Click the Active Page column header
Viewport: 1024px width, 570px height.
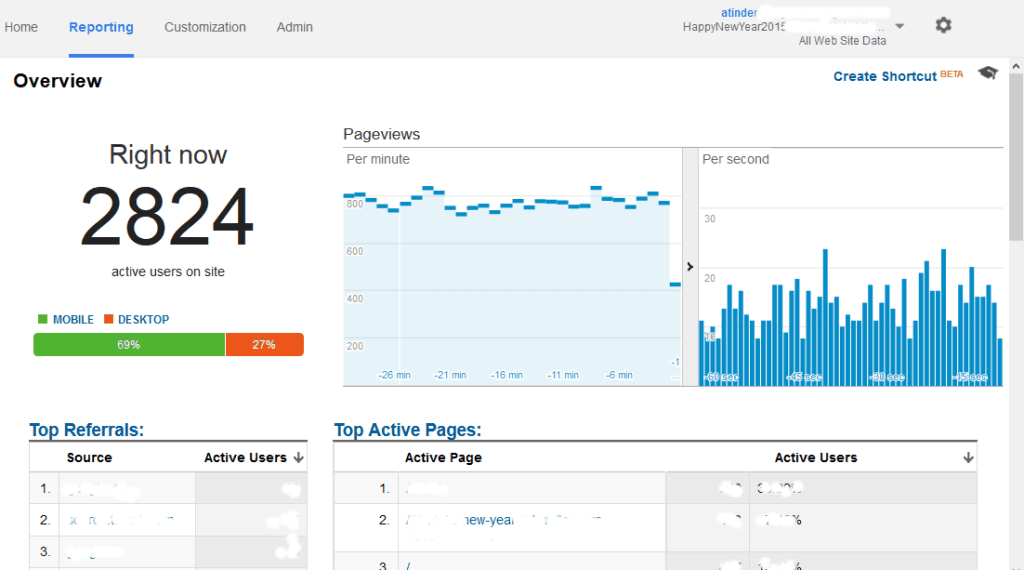[x=443, y=458]
